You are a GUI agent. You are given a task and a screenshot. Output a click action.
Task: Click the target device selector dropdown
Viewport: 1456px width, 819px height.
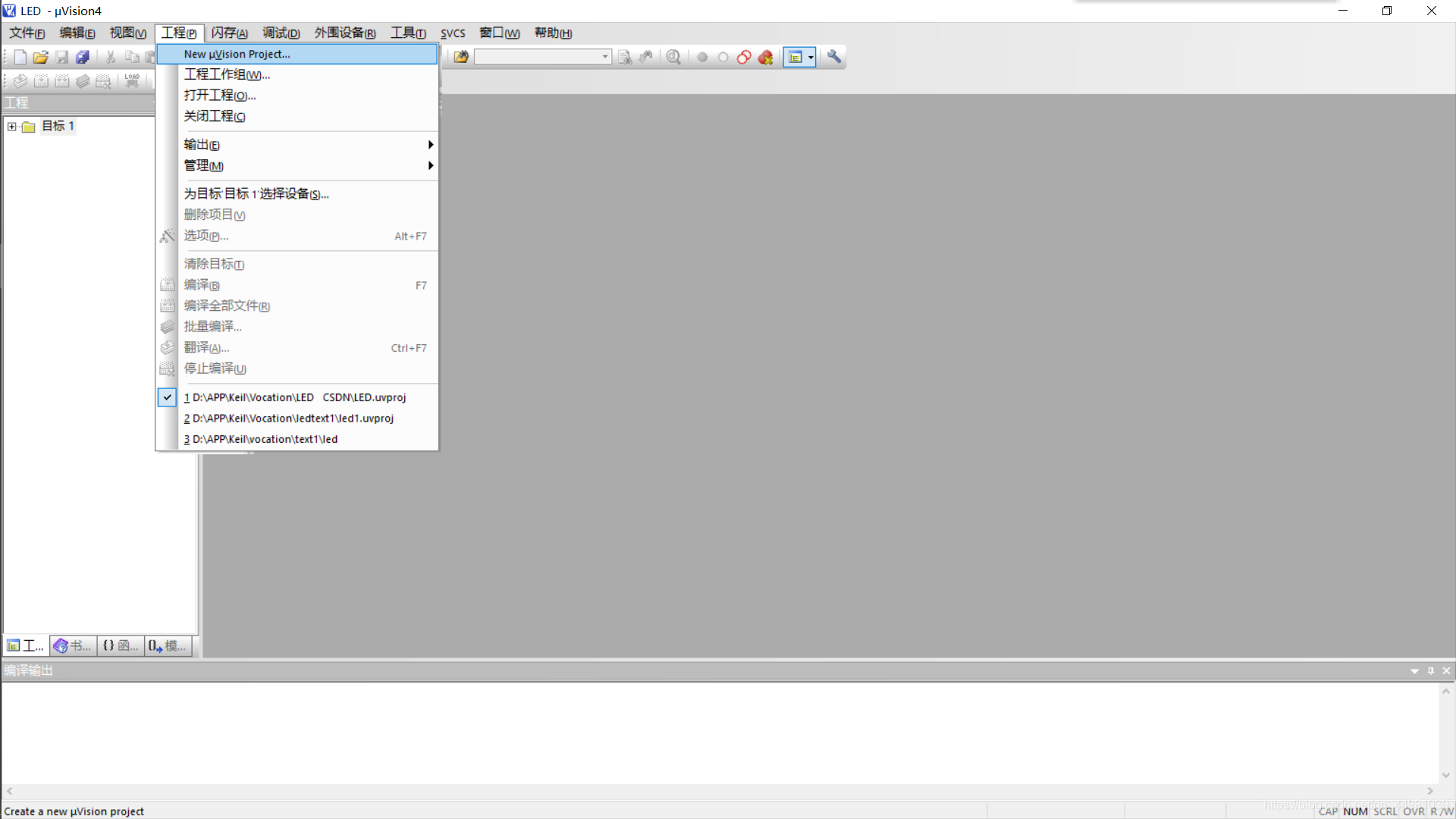tap(540, 57)
